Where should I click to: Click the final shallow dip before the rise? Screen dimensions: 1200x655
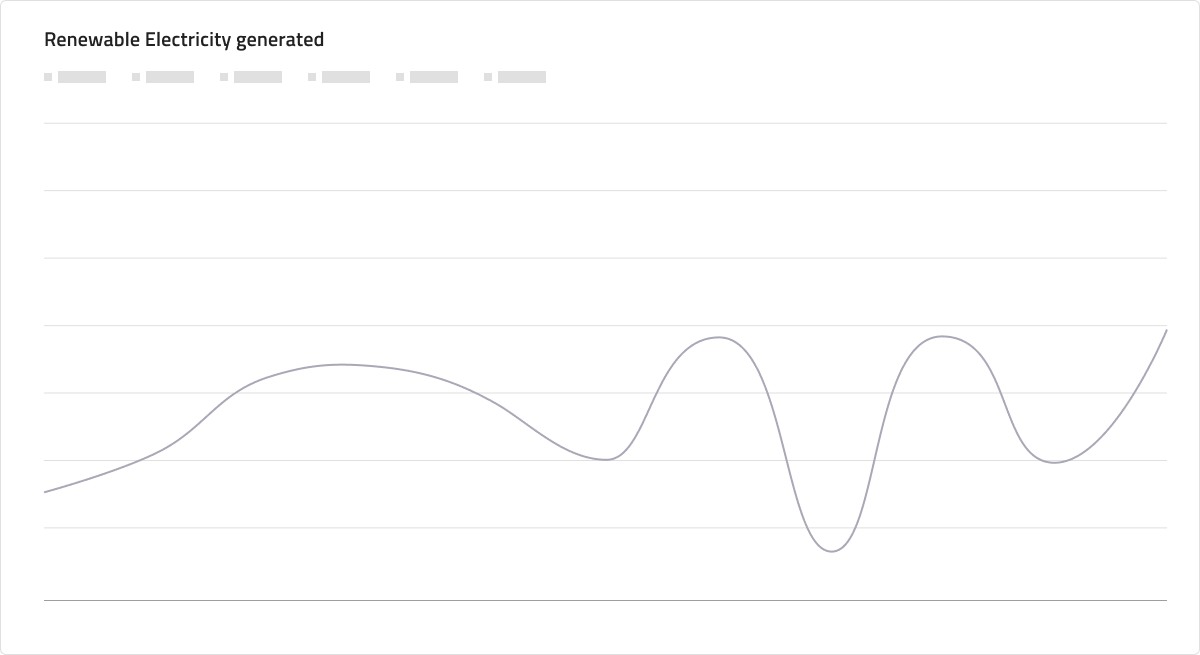(x=1054, y=462)
